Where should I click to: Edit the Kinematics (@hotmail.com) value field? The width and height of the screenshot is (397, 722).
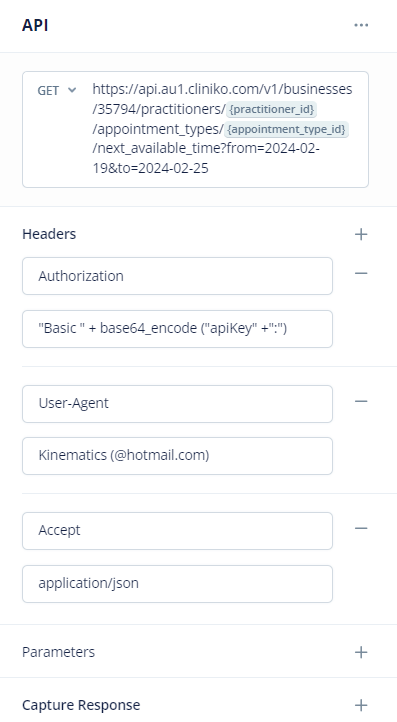click(x=177, y=456)
